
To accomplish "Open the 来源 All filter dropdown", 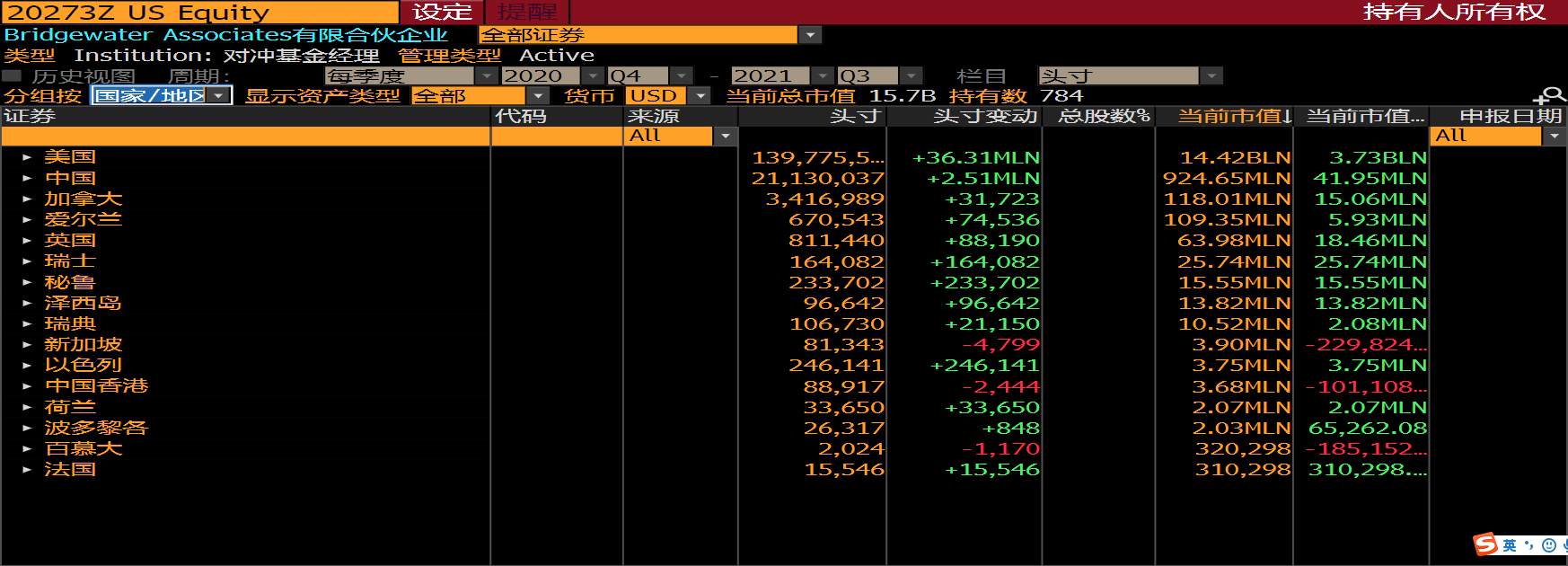I will click(x=726, y=136).
